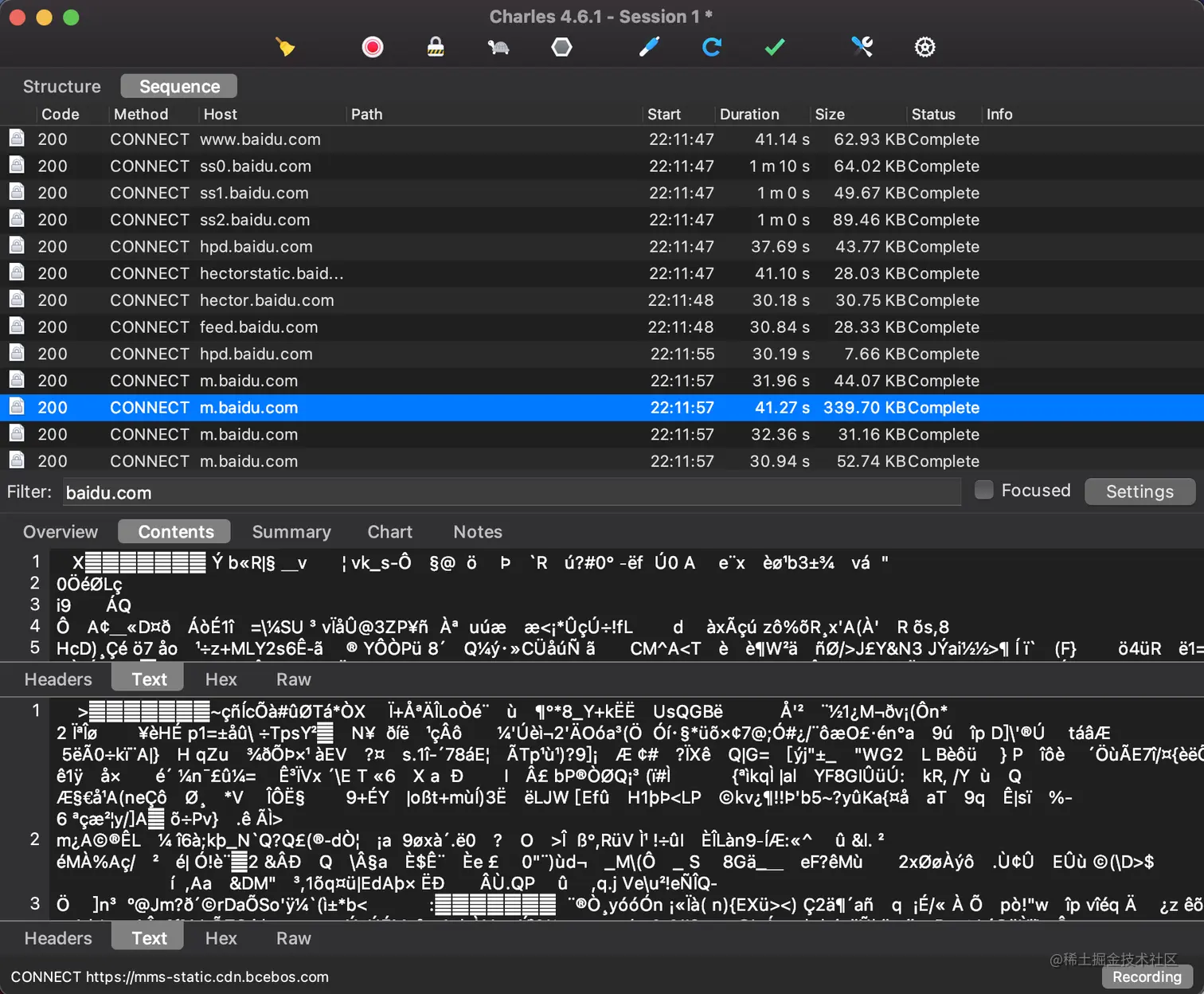Open the Chart tab
1204x994 pixels.
tap(390, 531)
